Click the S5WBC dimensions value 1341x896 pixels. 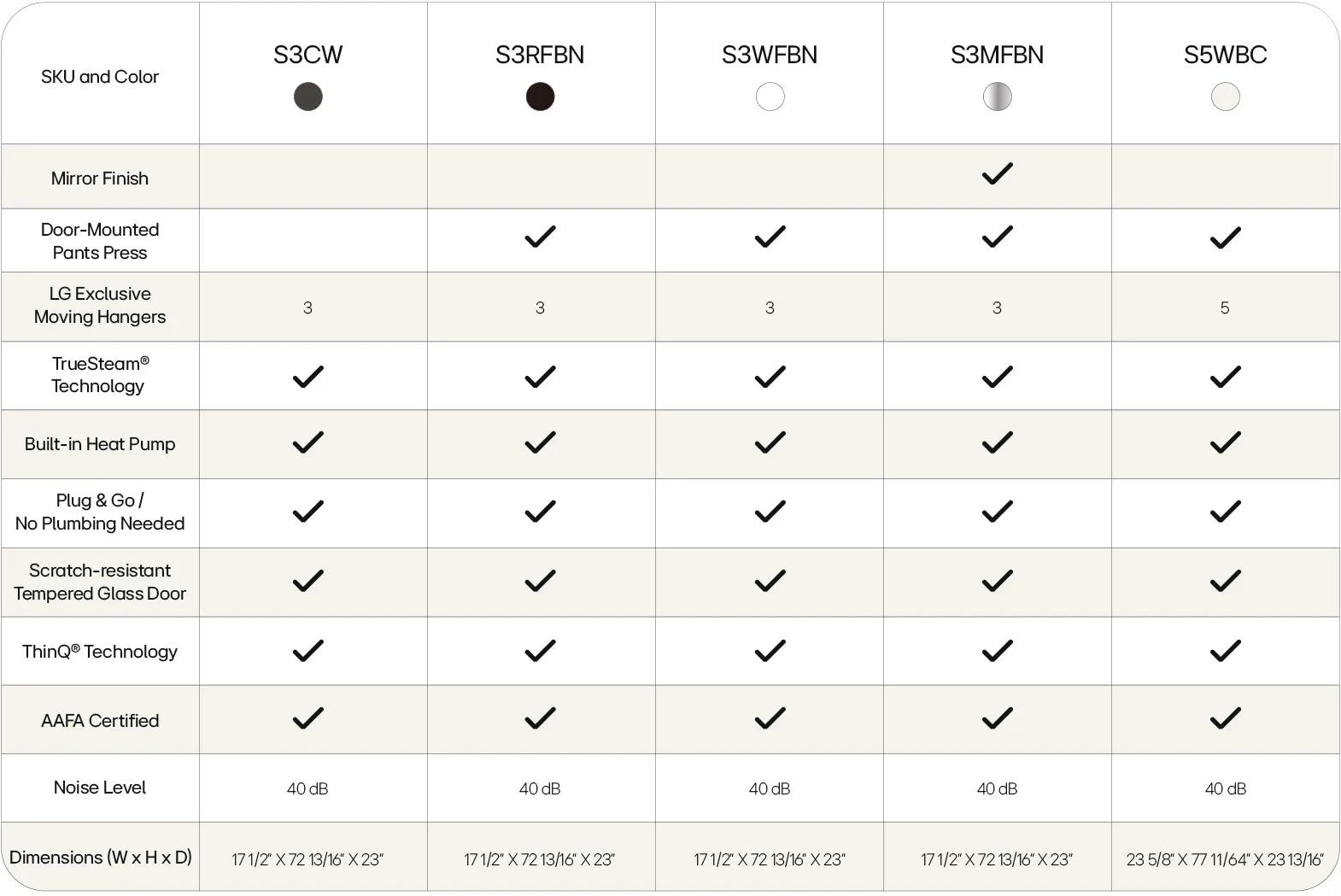pos(1225,859)
